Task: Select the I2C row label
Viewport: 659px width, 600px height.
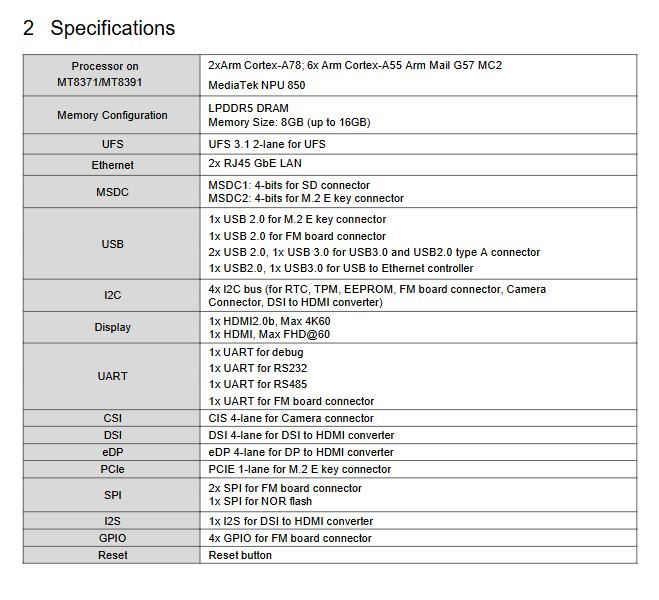Action: 113,295
